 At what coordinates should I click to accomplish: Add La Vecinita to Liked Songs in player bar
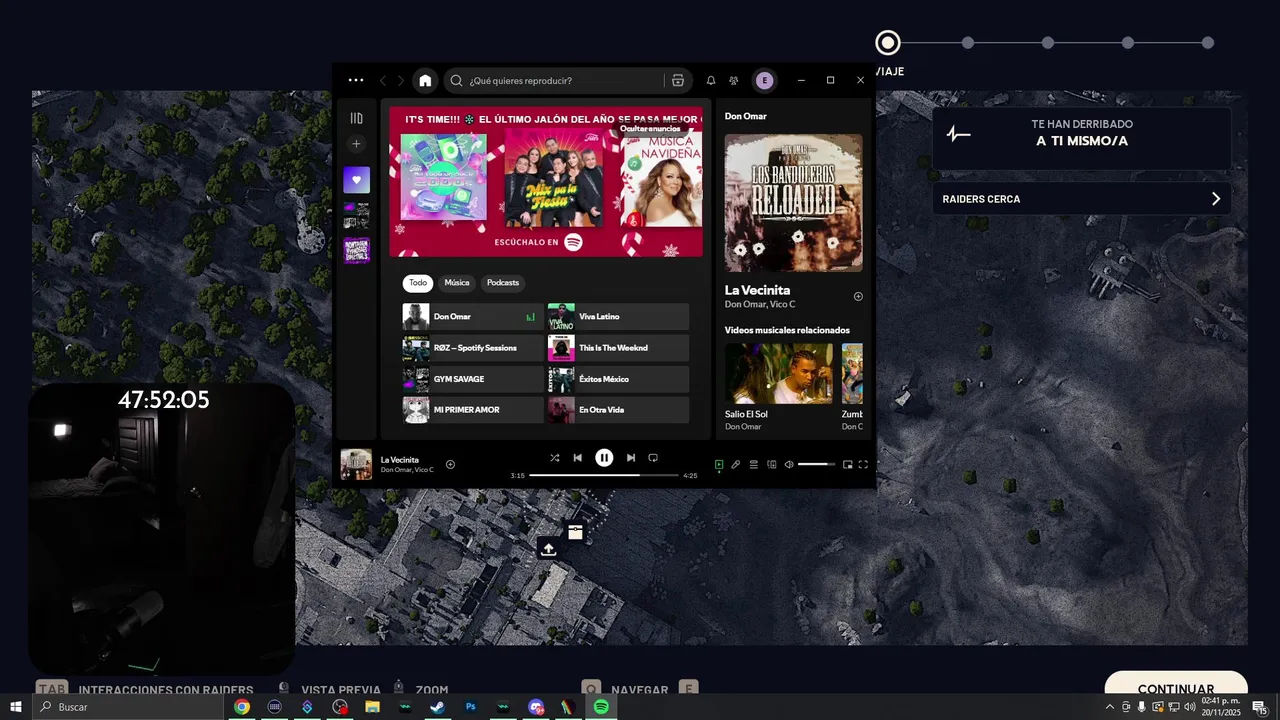click(450, 465)
